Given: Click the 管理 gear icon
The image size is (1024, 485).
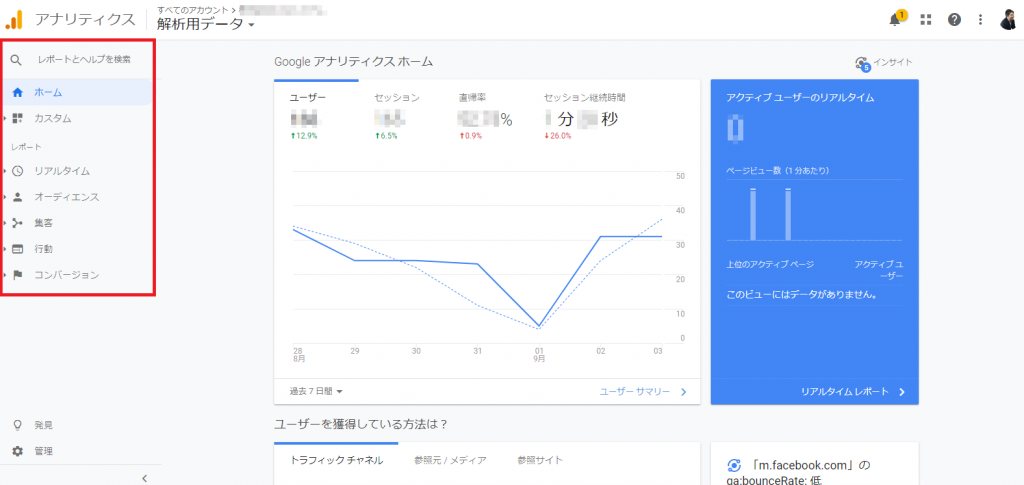Looking at the screenshot, I should 18,451.
